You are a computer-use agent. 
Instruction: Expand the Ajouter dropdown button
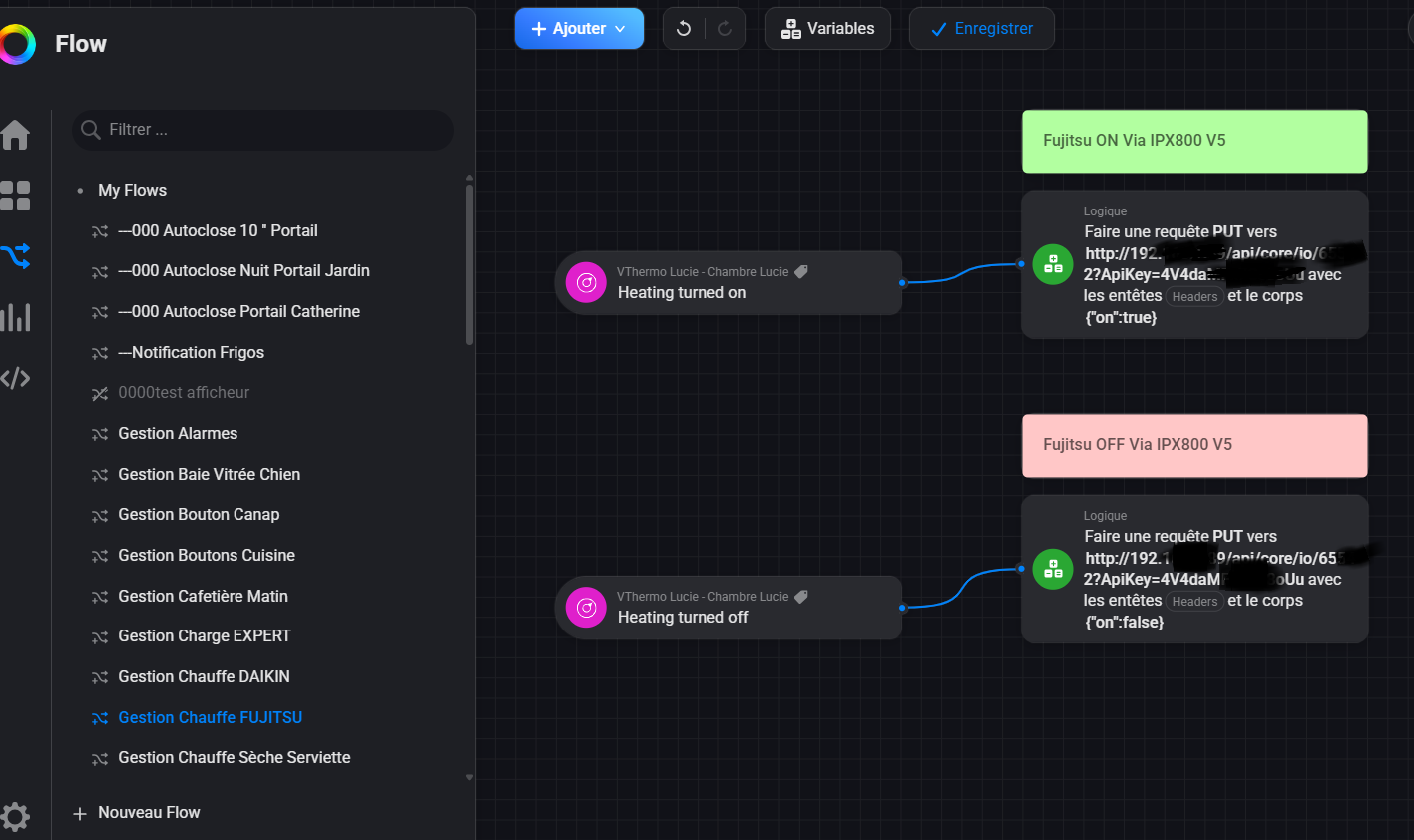pyautogui.click(x=579, y=29)
